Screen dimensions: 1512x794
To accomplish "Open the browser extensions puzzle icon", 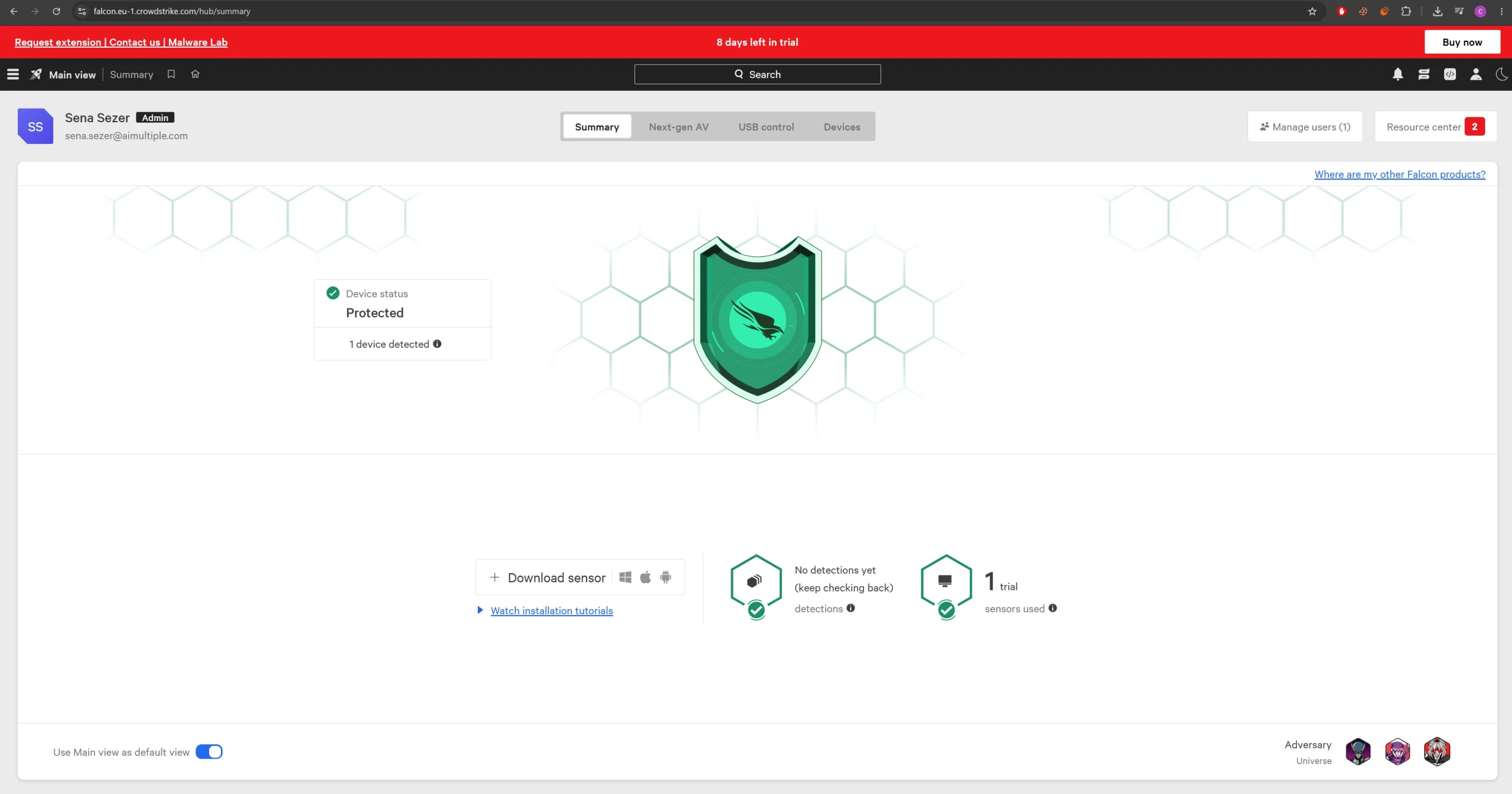I will click(x=1406, y=11).
